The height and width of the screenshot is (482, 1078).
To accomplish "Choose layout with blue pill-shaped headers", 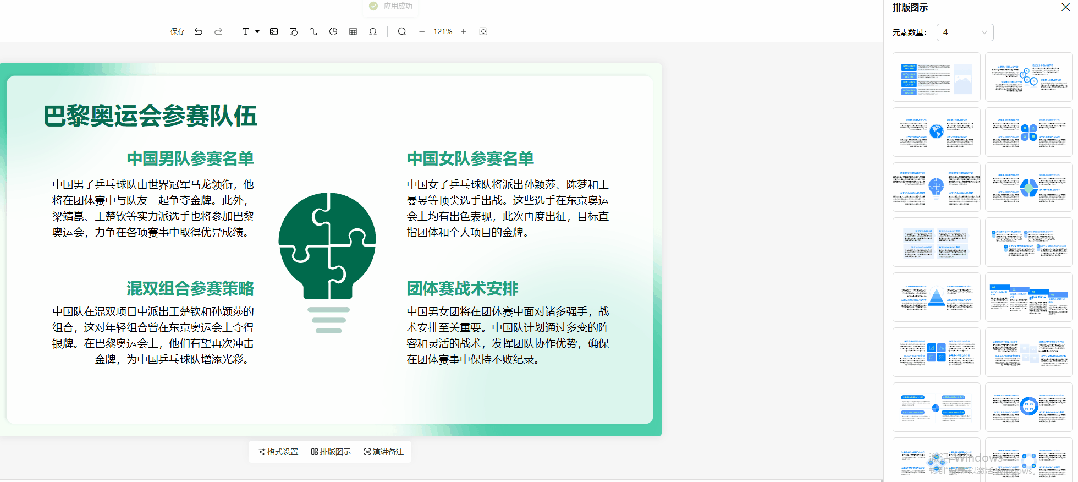I will (x=936, y=407).
